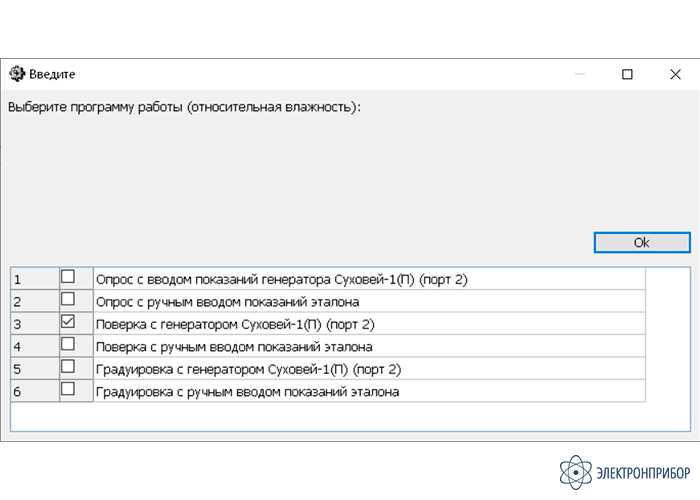Viewport: 700px width, 500px height.
Task: Click the 'Поверка с генератором Суховей-1(П)' row text
Action: tap(235, 324)
